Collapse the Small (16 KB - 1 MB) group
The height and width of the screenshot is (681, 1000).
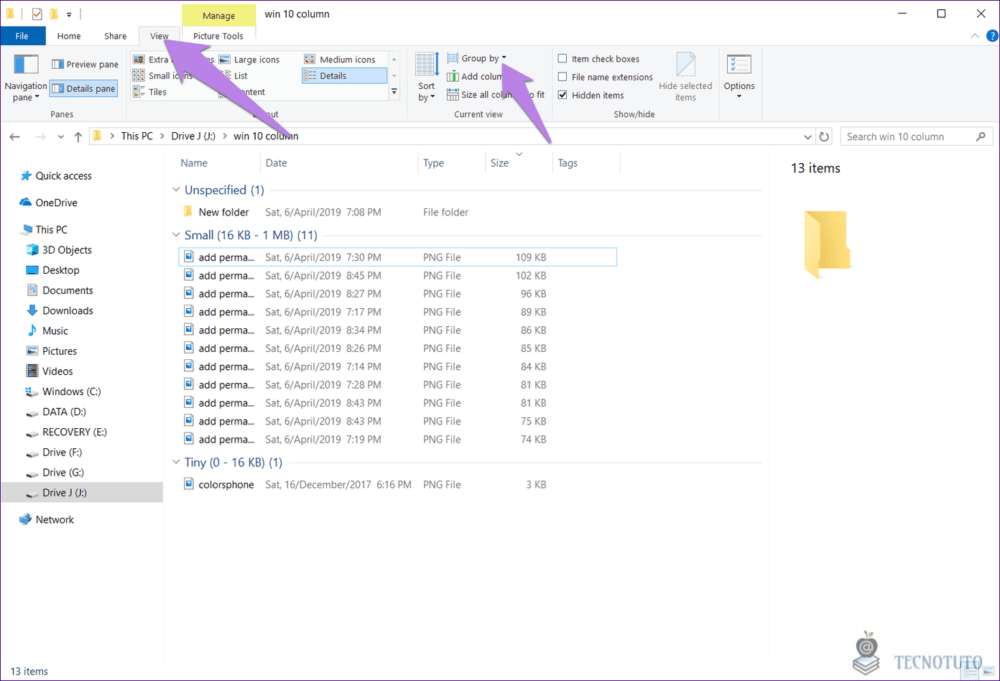coord(176,235)
